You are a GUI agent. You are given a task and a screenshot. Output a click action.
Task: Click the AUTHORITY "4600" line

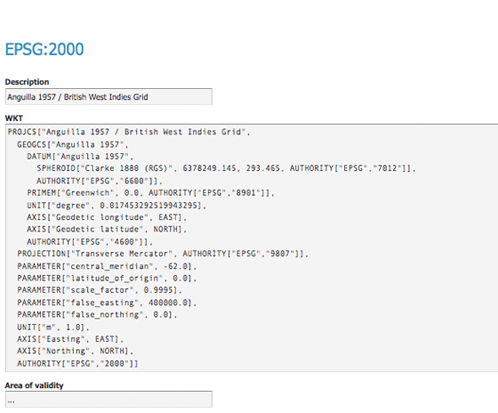[90, 241]
